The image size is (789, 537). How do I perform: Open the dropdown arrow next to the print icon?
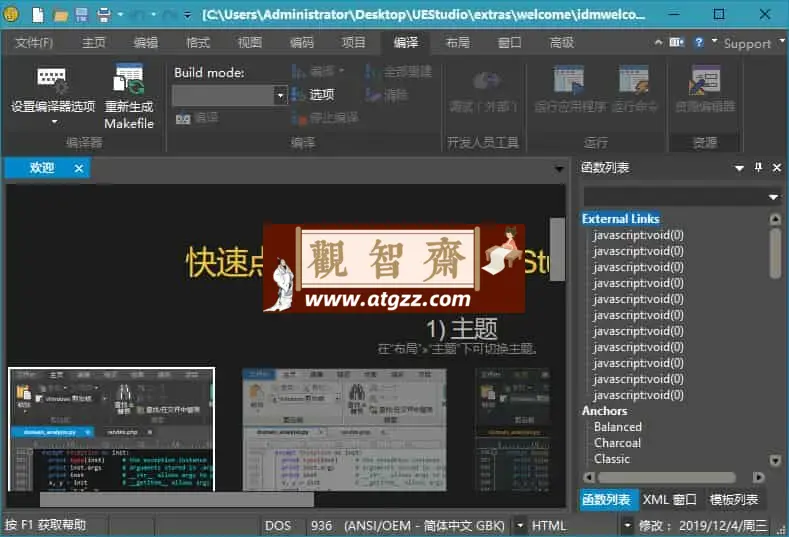(x=120, y=15)
